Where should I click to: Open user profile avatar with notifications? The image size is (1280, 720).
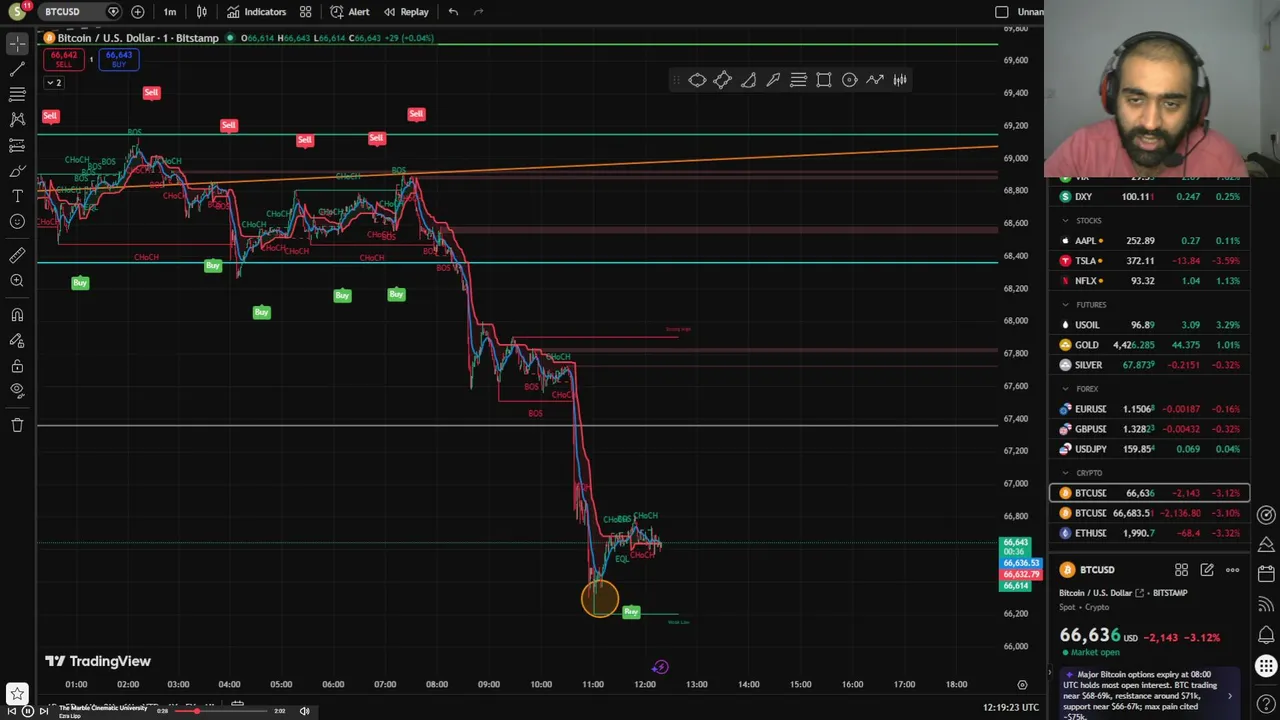[x=17, y=12]
